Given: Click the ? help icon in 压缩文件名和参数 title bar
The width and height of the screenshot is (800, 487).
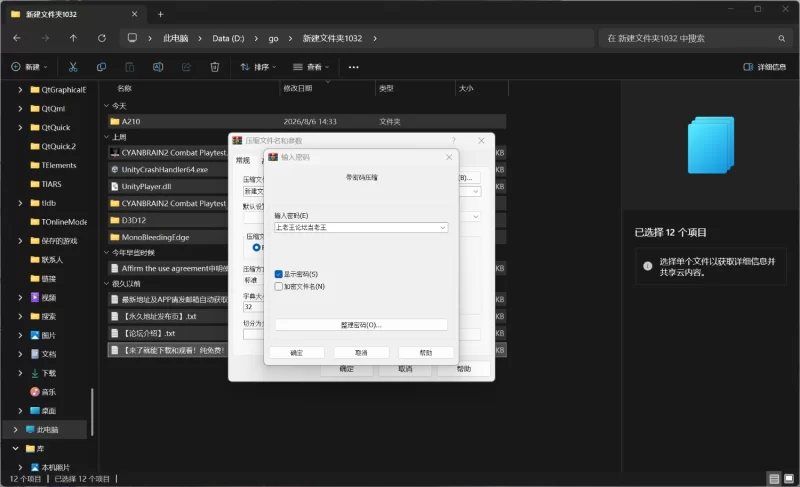Looking at the screenshot, I should 454,140.
